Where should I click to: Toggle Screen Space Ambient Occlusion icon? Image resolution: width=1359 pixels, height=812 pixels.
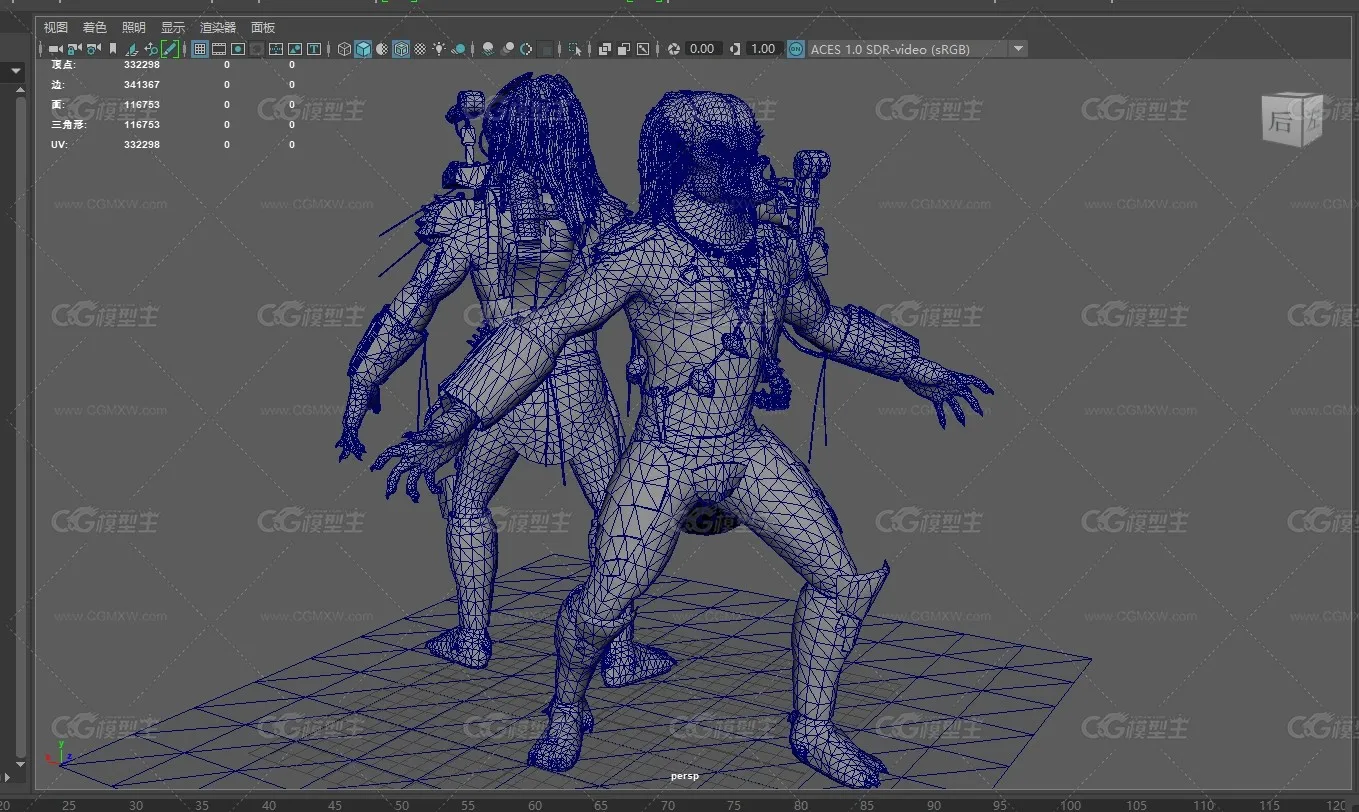click(x=488, y=49)
